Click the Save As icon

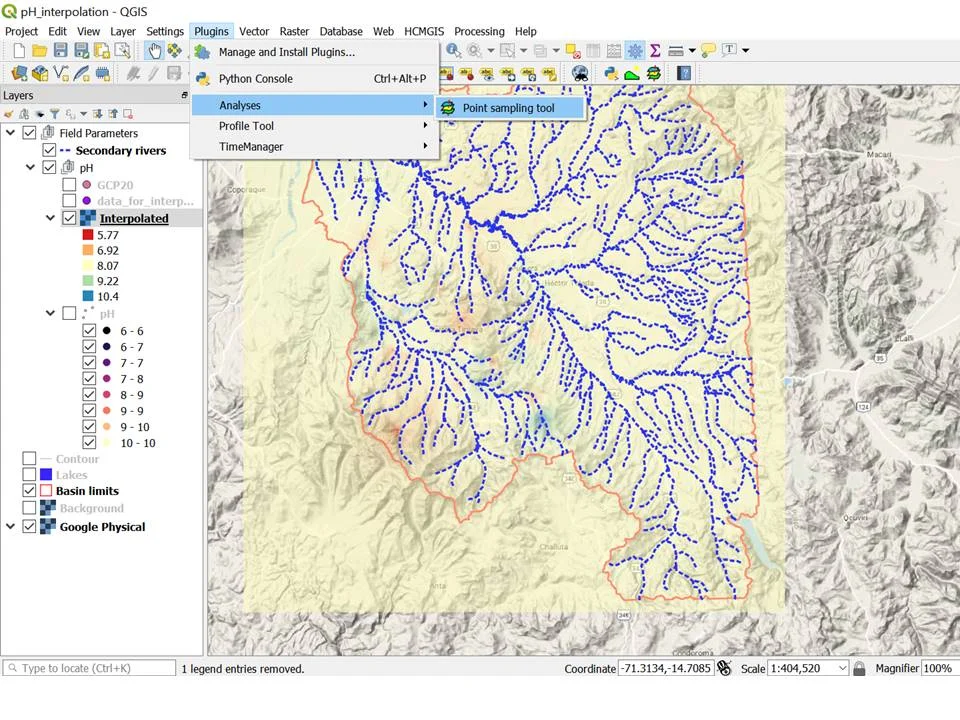(81, 51)
